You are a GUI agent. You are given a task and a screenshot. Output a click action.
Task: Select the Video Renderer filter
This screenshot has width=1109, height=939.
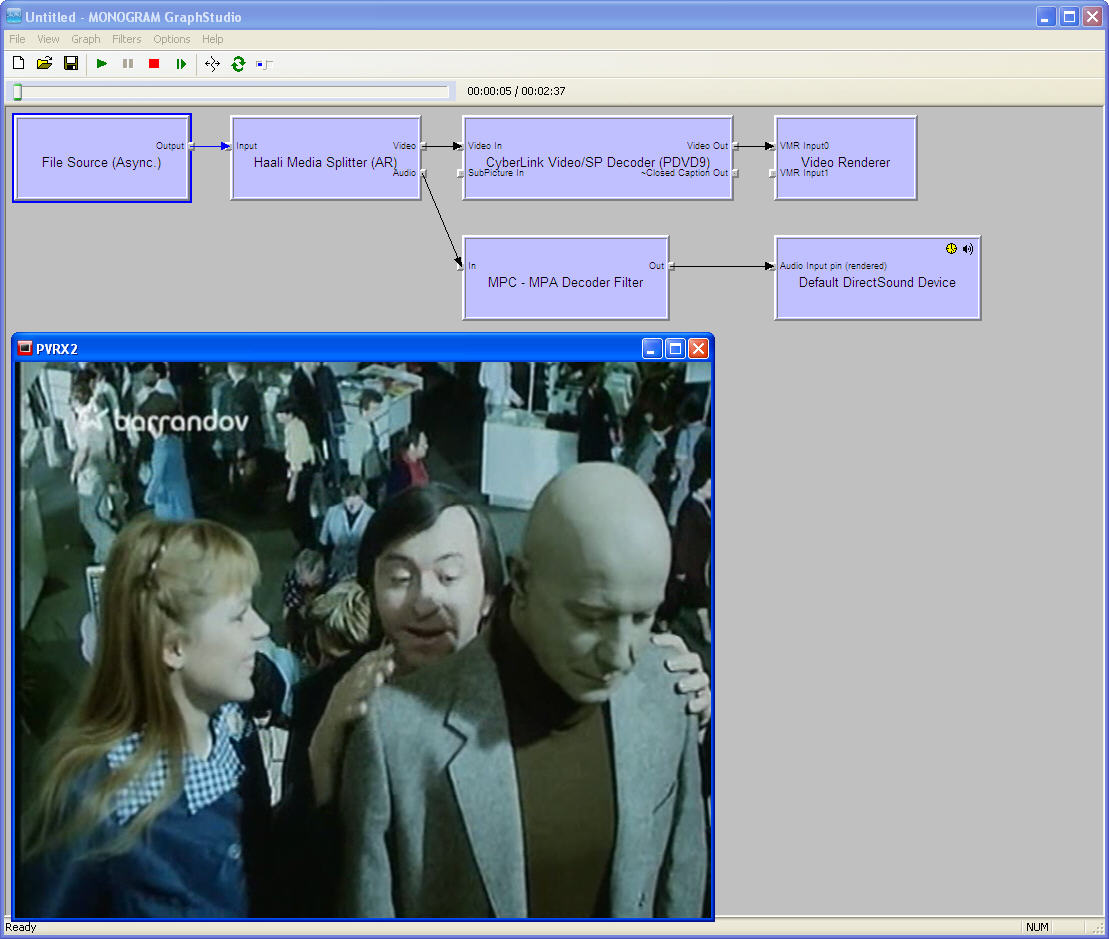tap(845, 158)
